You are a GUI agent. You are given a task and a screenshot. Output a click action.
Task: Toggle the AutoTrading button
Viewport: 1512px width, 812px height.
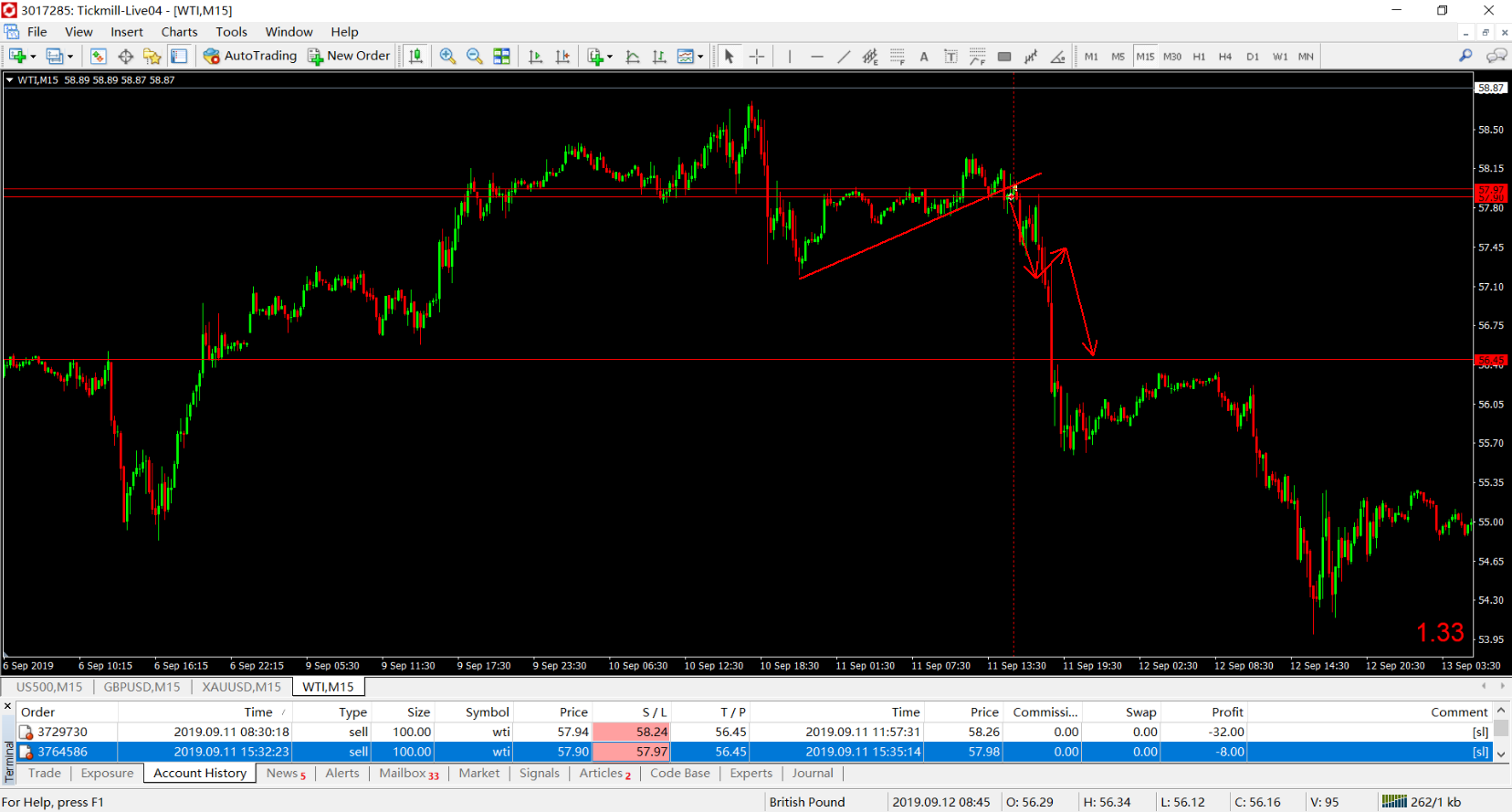[250, 56]
